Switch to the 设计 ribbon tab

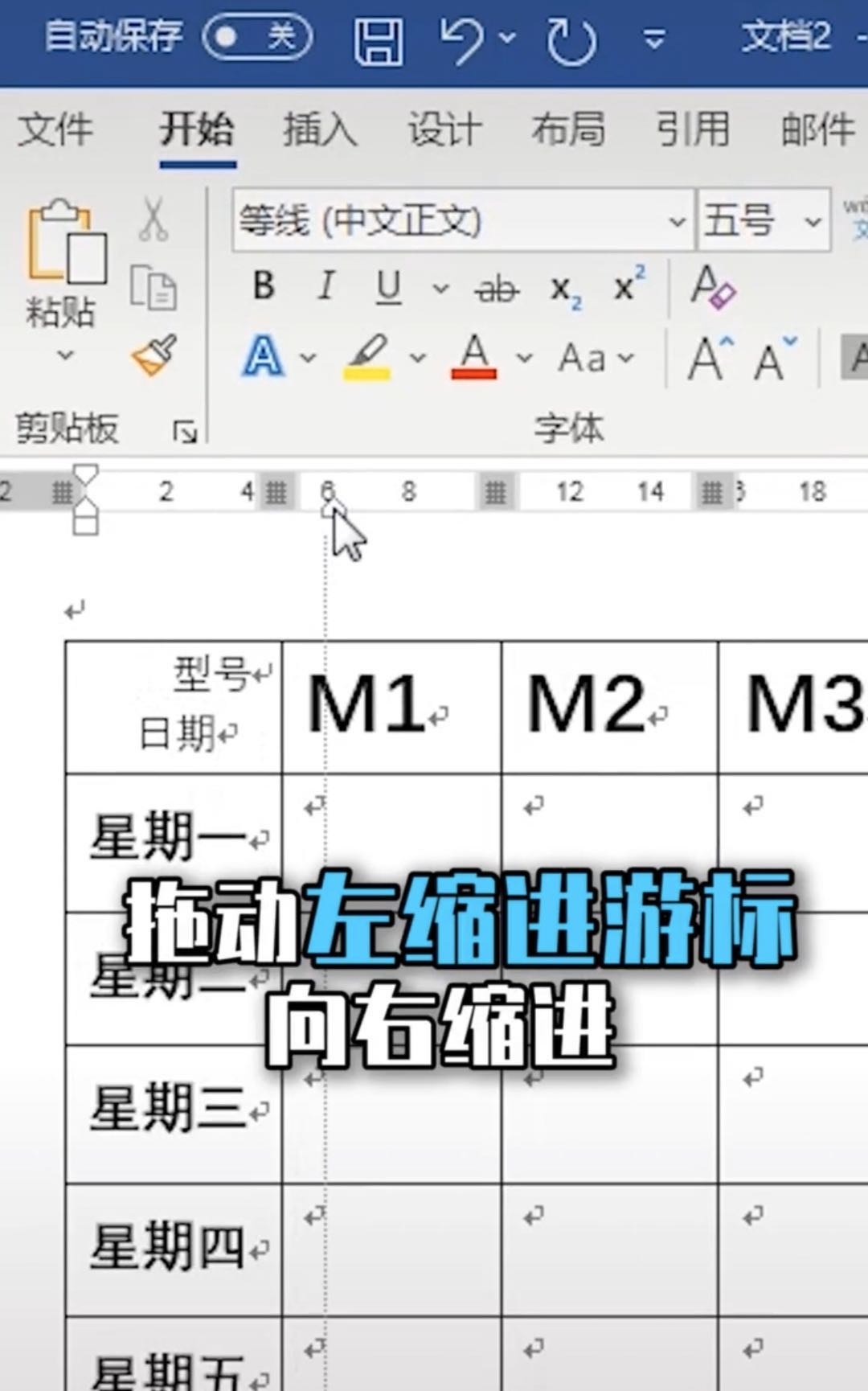444,129
